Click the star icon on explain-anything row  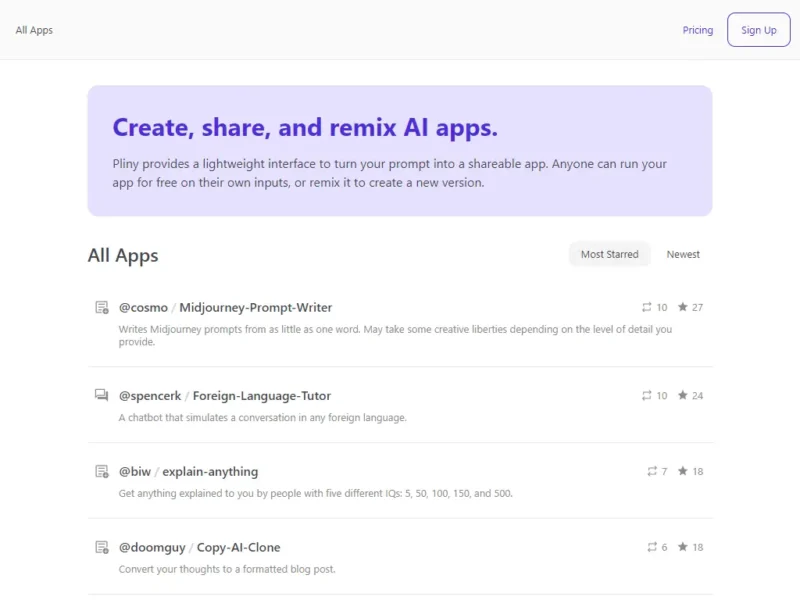coord(683,471)
